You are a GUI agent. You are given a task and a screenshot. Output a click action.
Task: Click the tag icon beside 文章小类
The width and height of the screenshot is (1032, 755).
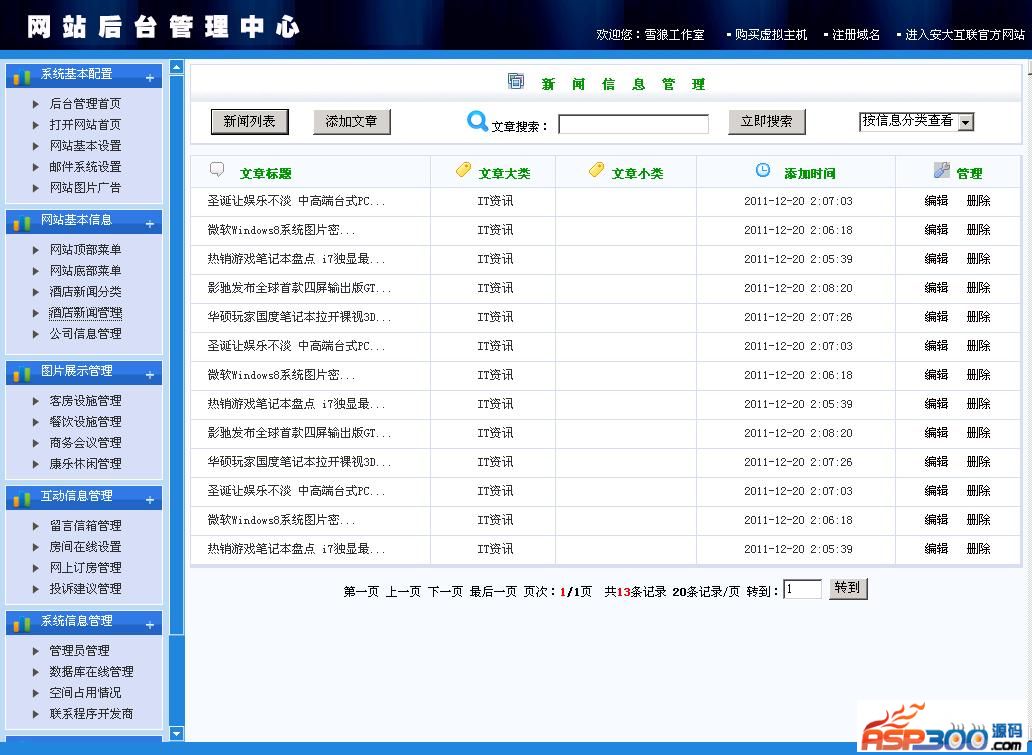pos(596,170)
